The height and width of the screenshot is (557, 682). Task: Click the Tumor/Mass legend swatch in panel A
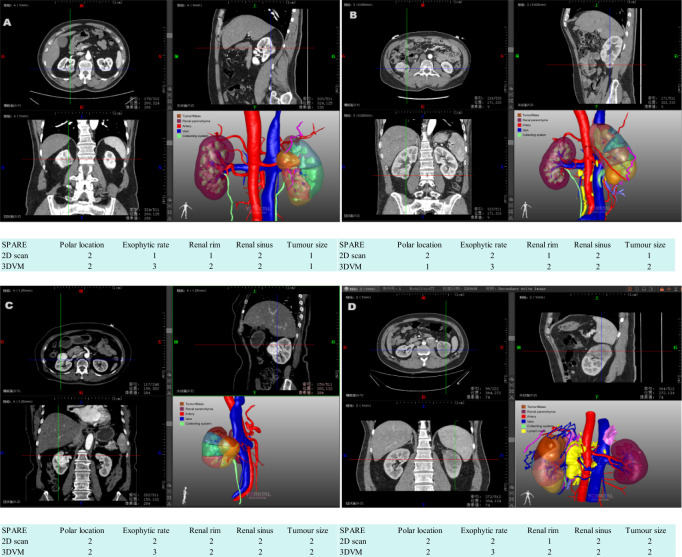(177, 116)
